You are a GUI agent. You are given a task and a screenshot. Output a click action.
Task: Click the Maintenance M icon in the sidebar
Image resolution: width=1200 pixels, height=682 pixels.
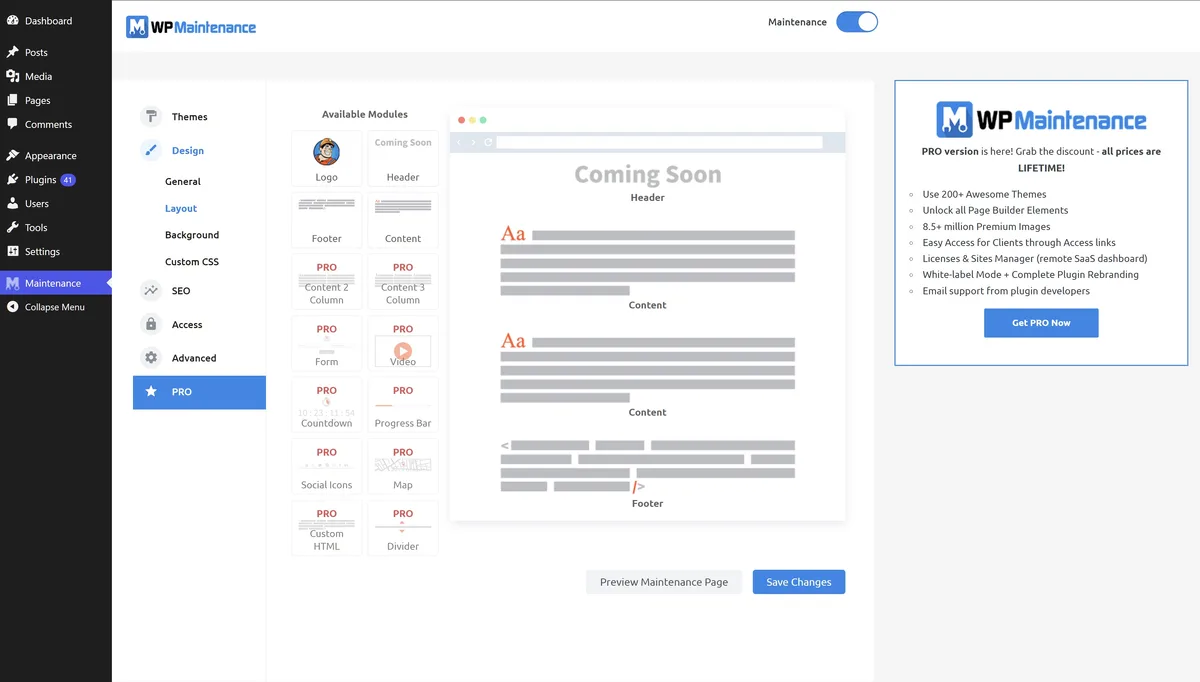[12, 283]
